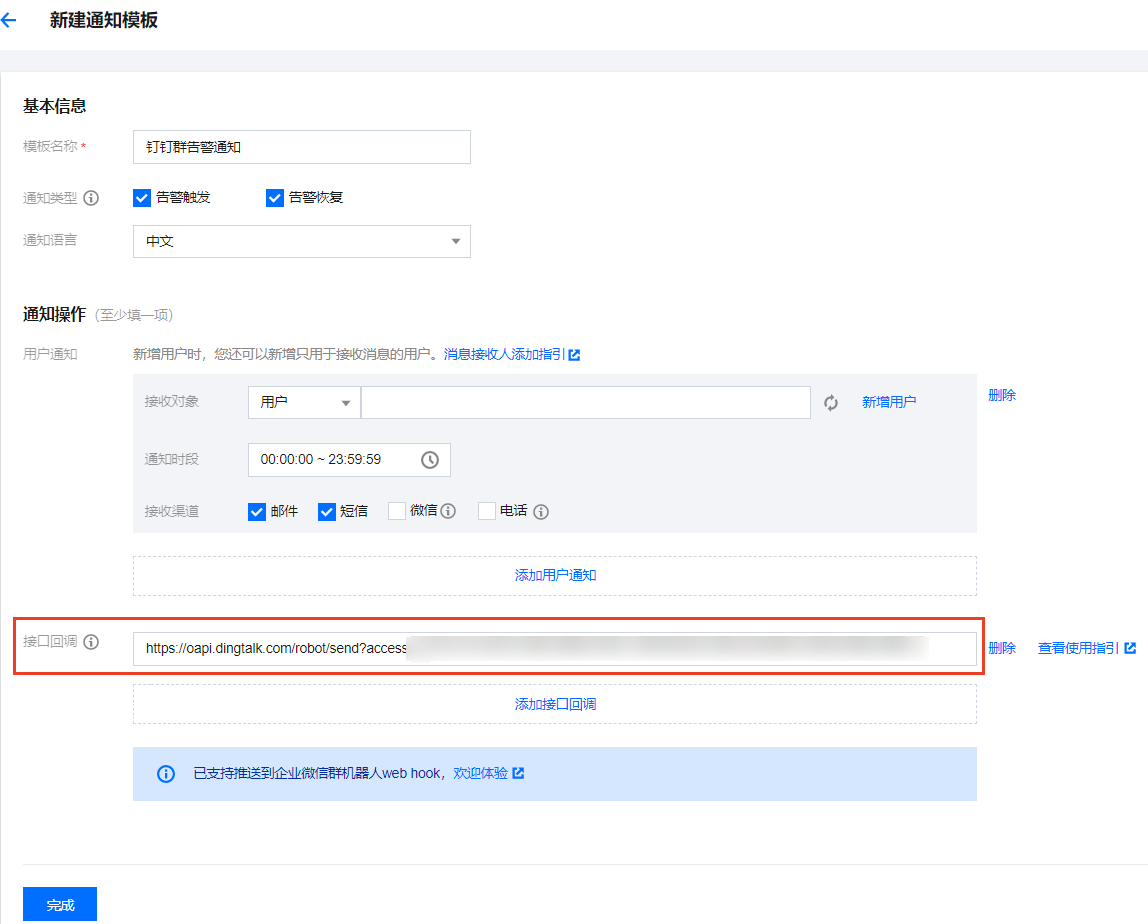Click external link icon after 查看使用指引
Screen dimensions: 1148x924
pos(1130,648)
